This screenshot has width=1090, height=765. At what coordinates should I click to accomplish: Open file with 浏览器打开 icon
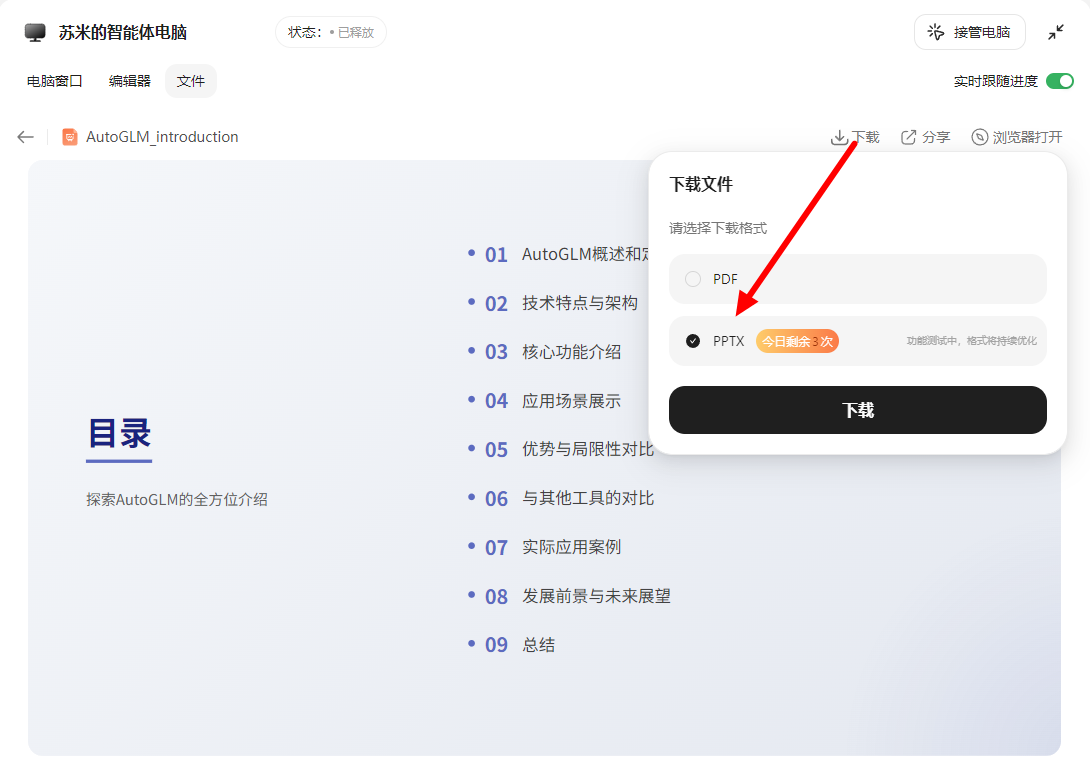[x=979, y=137]
